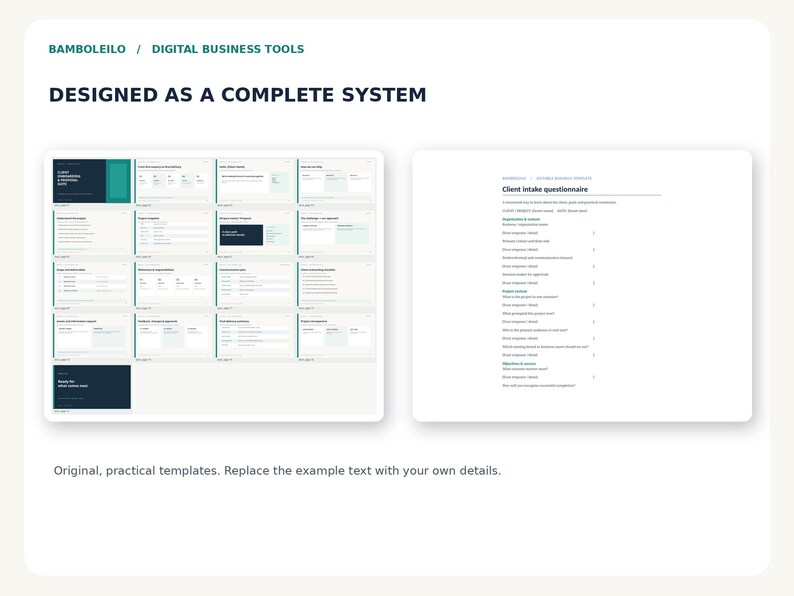Open the Hello, (Client Name) slide thumbnail
The height and width of the screenshot is (596, 794).
coord(255,181)
